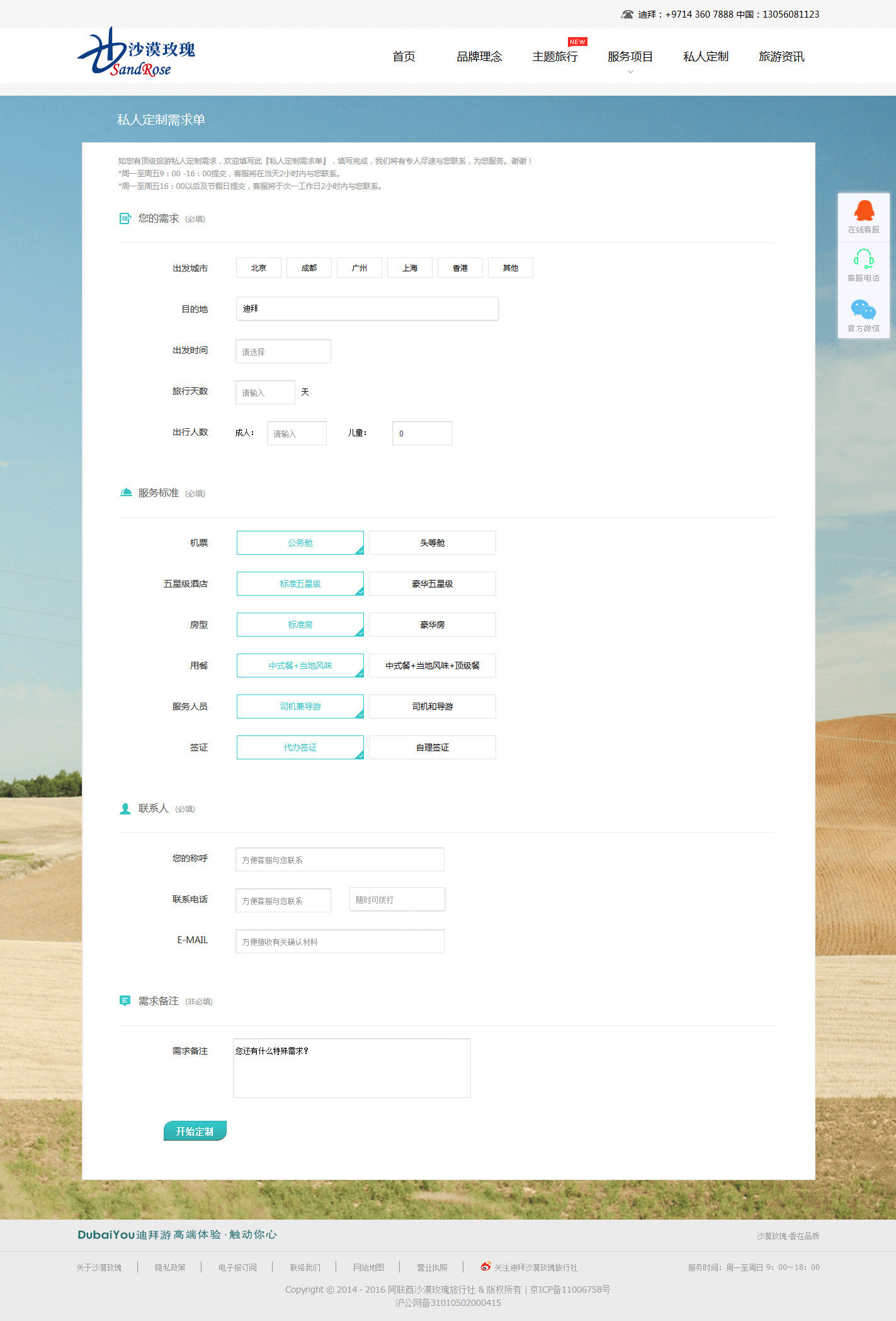Click the Weibo follow icon in footer
This screenshot has height=1321, width=896.
485,1267
